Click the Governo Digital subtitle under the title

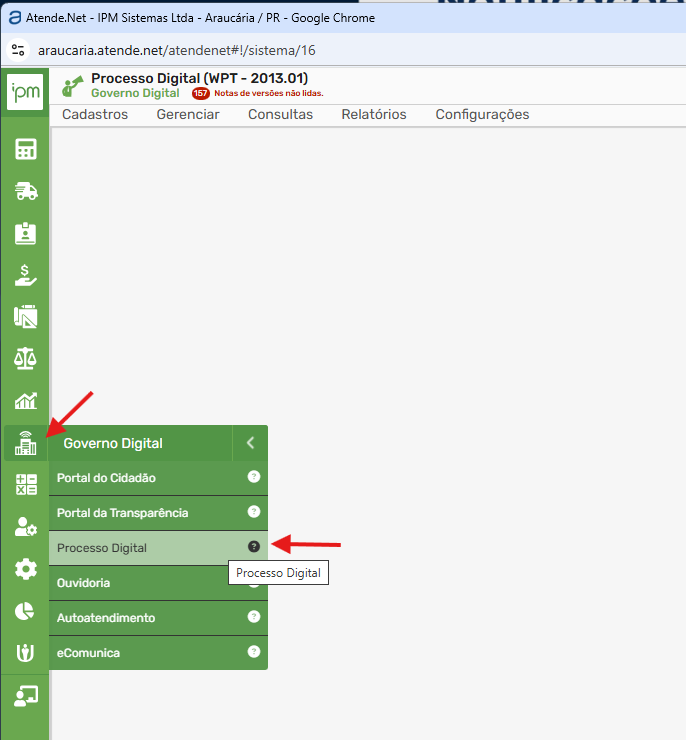pos(135,93)
